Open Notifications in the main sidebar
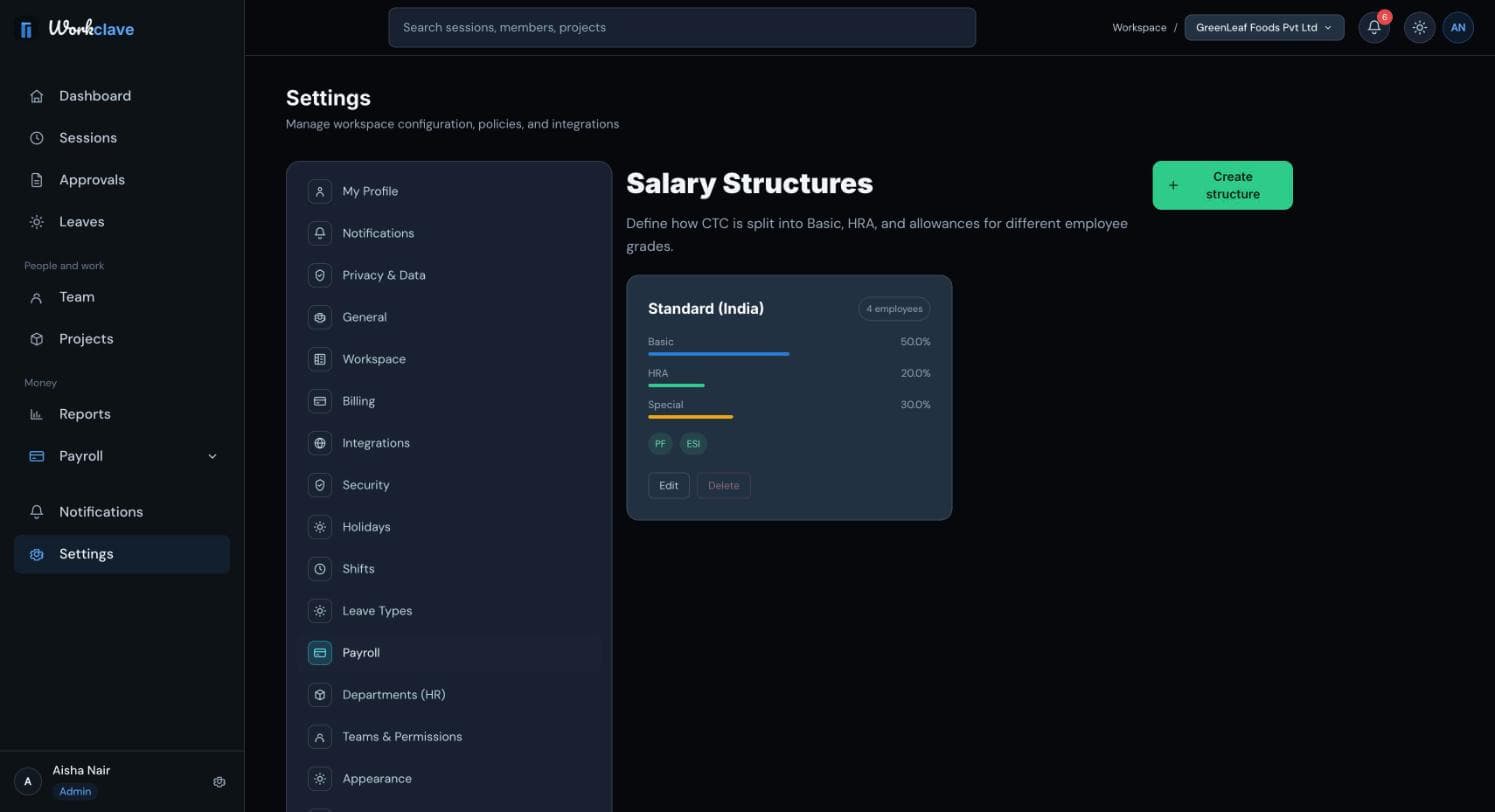Viewport: 1495px width, 812px height. pos(122,512)
